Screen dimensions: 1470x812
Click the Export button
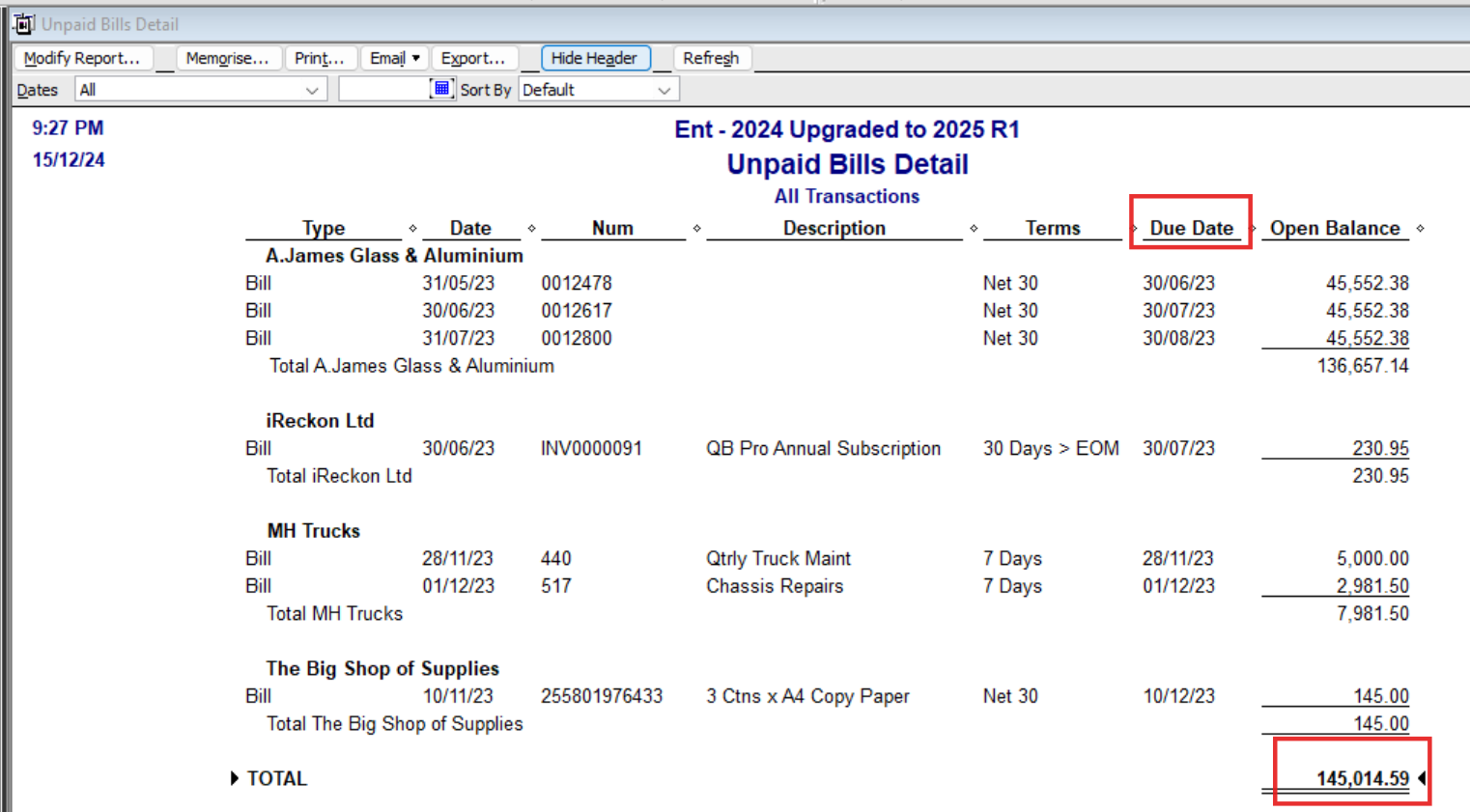point(473,58)
